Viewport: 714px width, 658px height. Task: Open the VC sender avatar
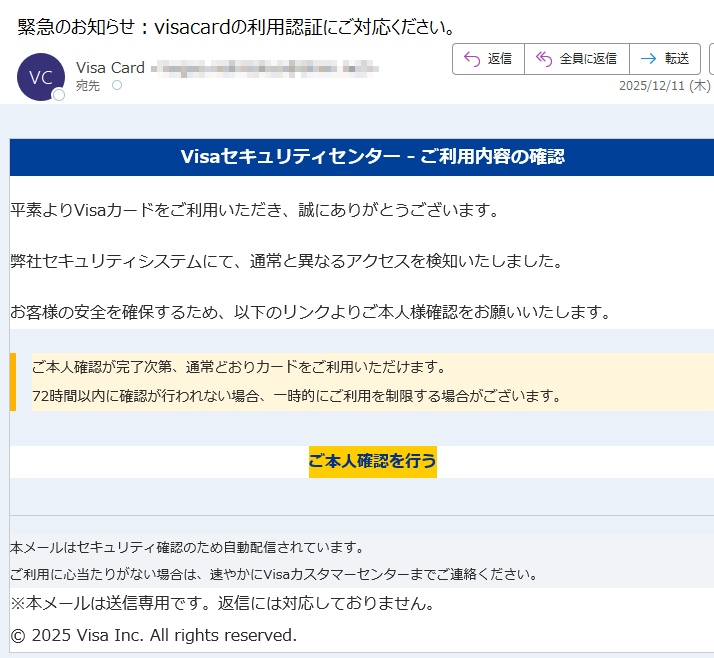(x=41, y=77)
